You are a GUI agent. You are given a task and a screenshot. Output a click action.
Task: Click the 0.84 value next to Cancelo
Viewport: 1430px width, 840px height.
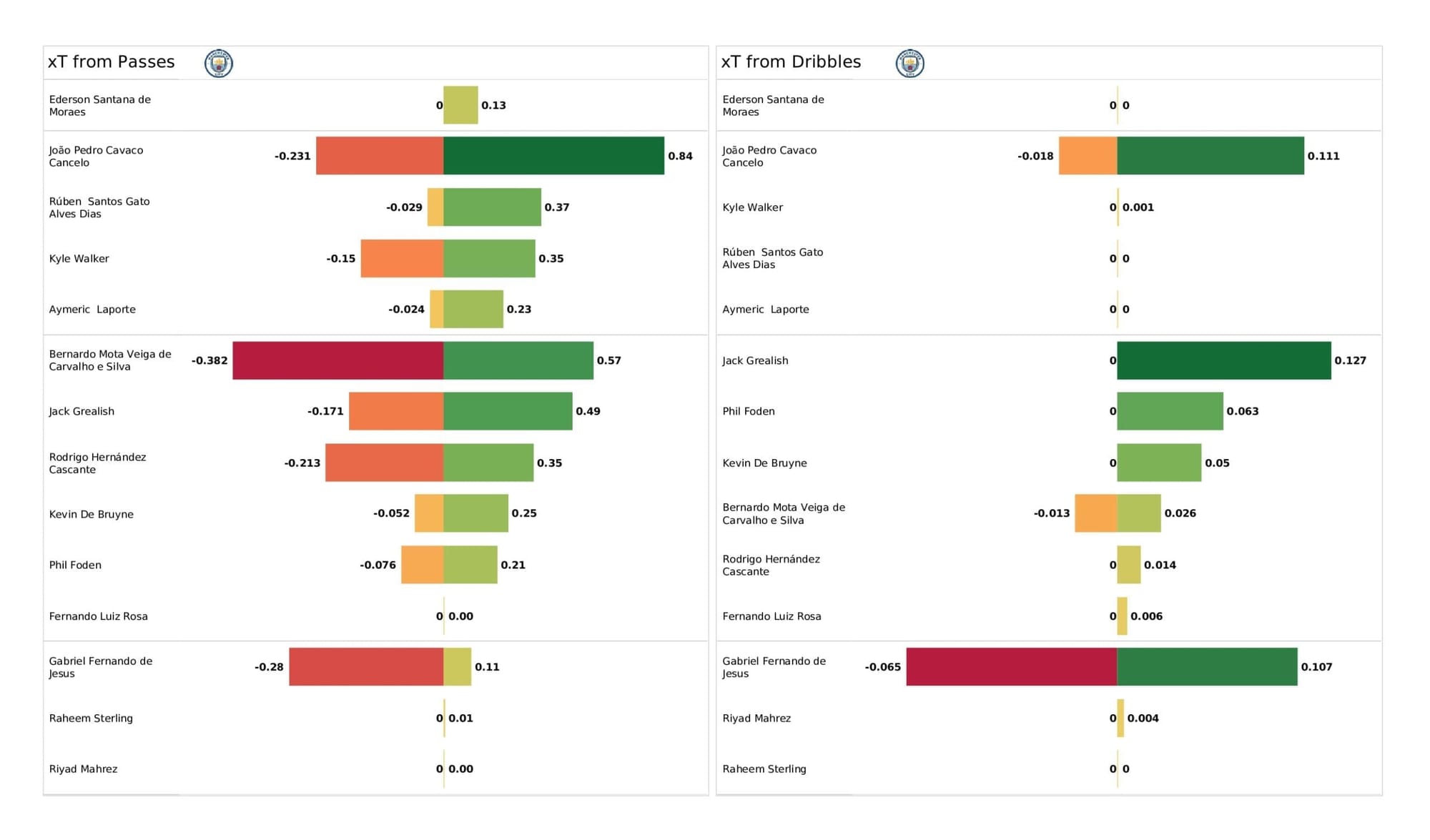[x=680, y=156]
